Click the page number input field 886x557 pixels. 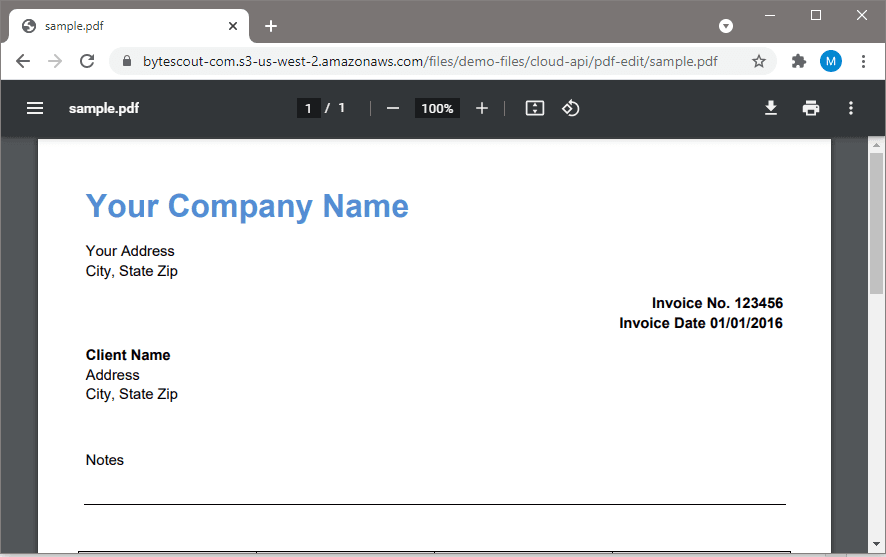click(308, 108)
